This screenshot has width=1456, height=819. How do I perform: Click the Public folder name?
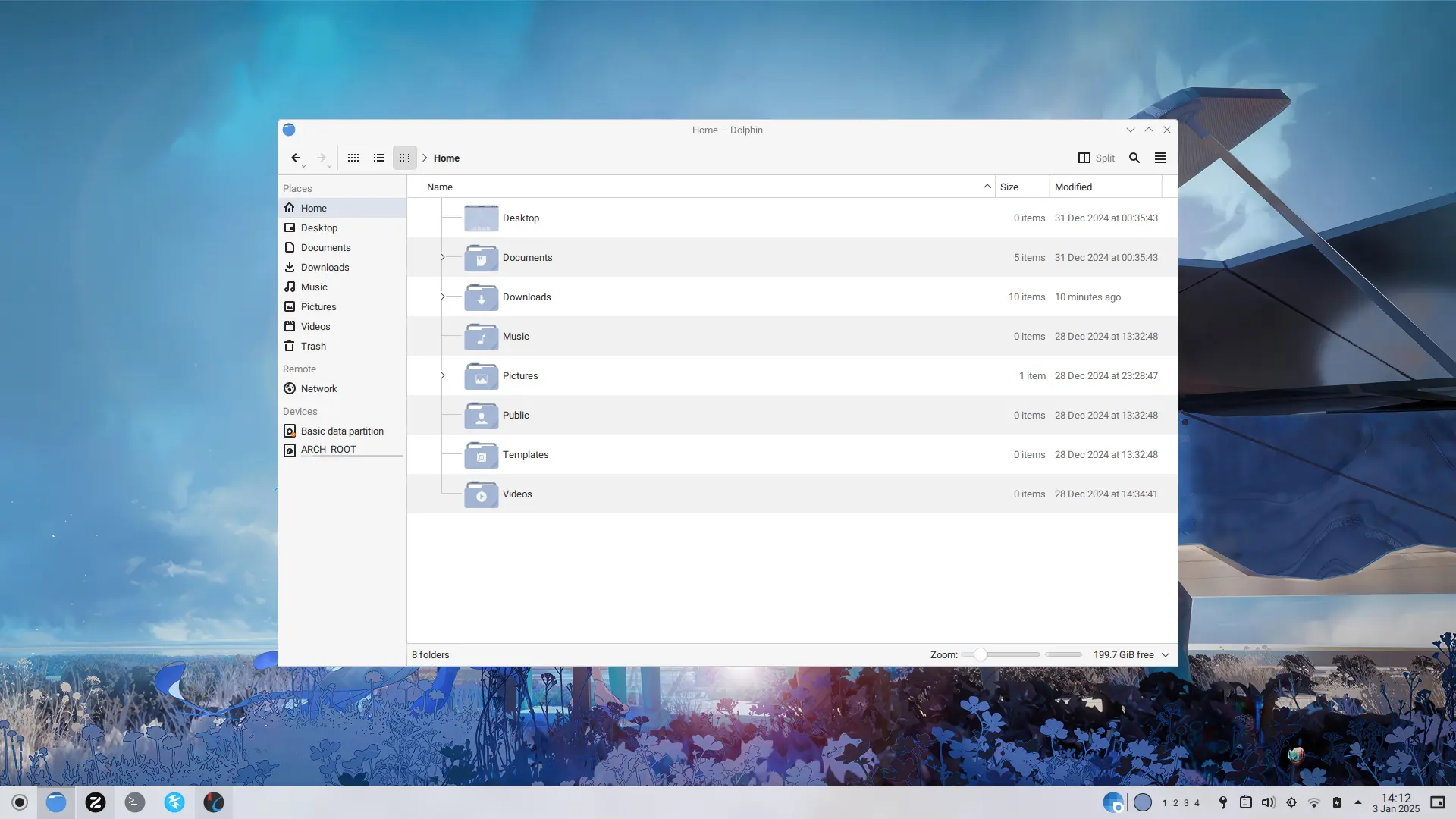516,415
